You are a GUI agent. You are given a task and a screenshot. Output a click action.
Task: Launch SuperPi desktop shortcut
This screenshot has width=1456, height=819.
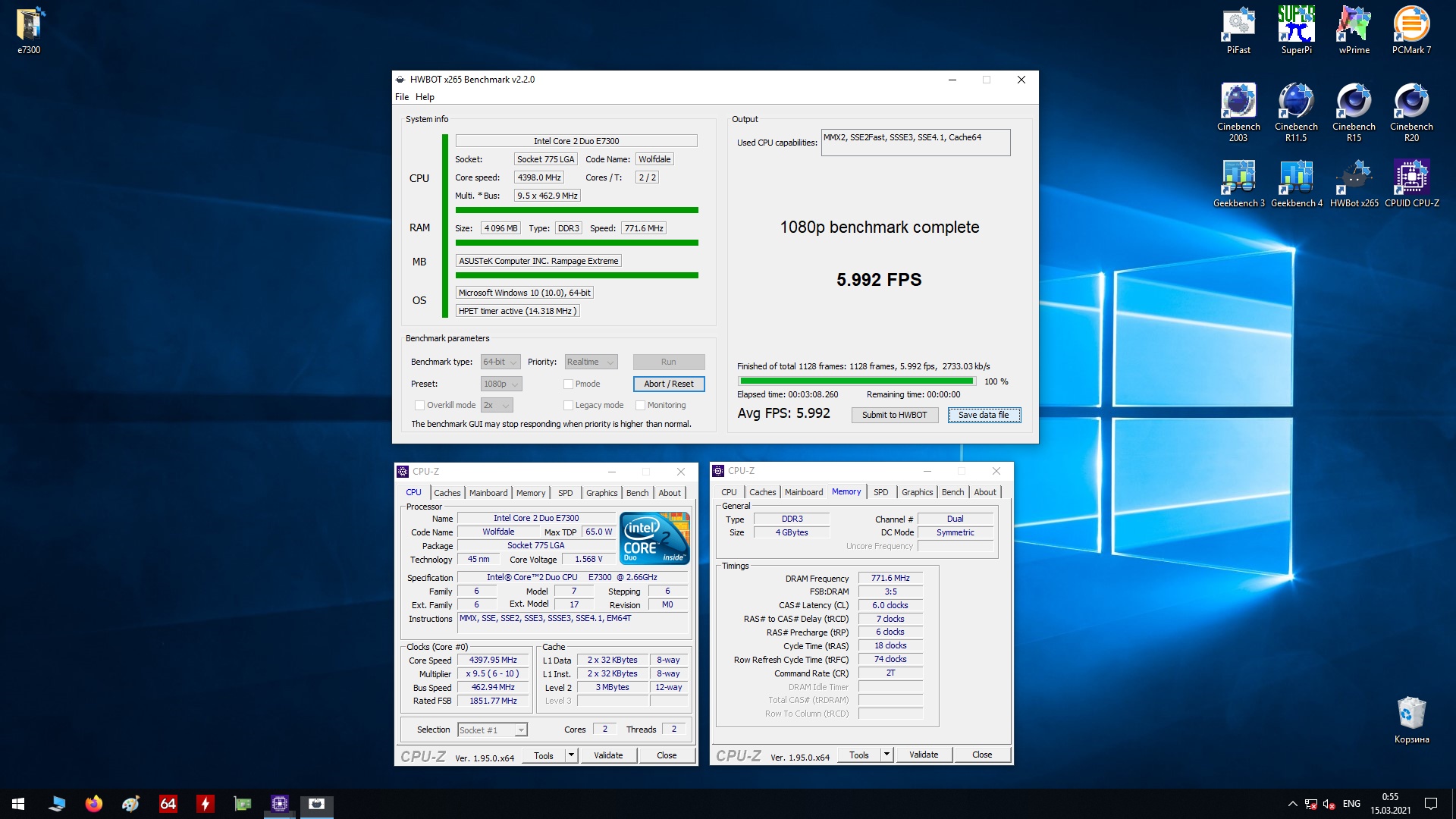point(1296,30)
